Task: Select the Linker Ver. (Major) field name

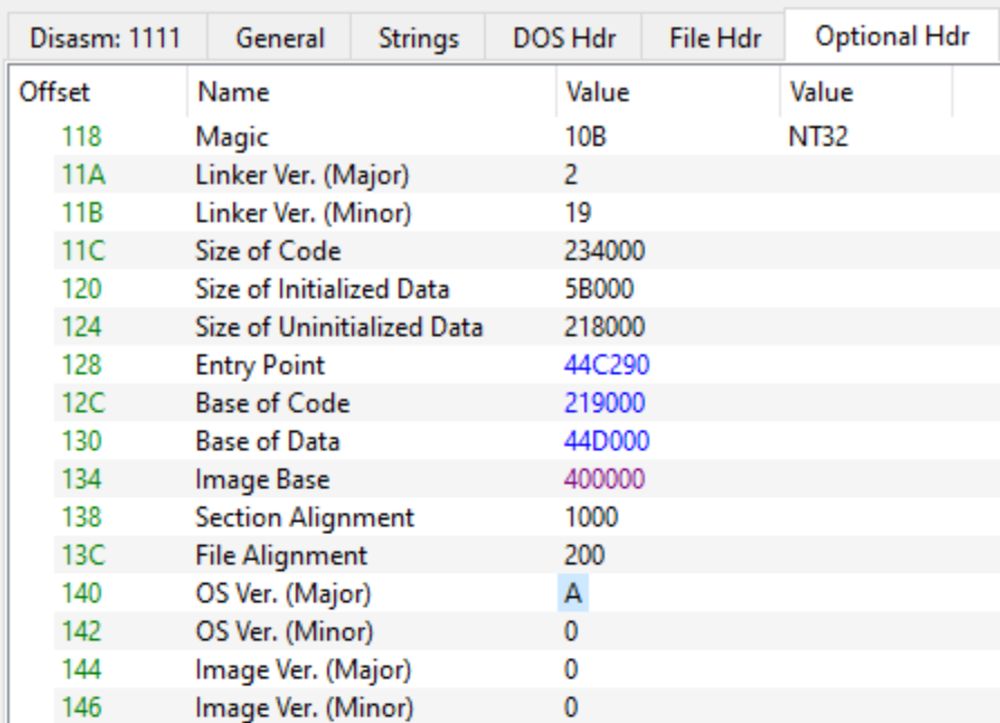Action: tap(302, 175)
